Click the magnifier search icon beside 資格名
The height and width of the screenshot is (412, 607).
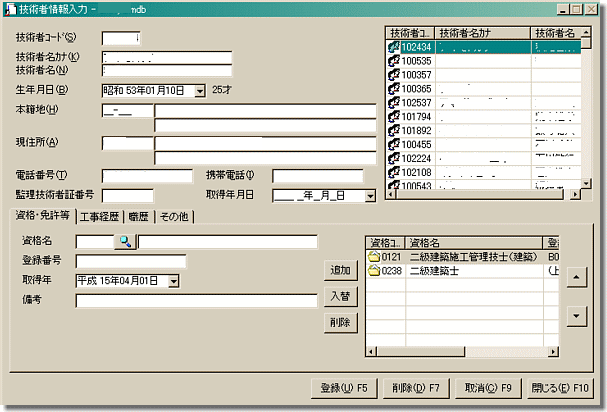[x=126, y=241]
